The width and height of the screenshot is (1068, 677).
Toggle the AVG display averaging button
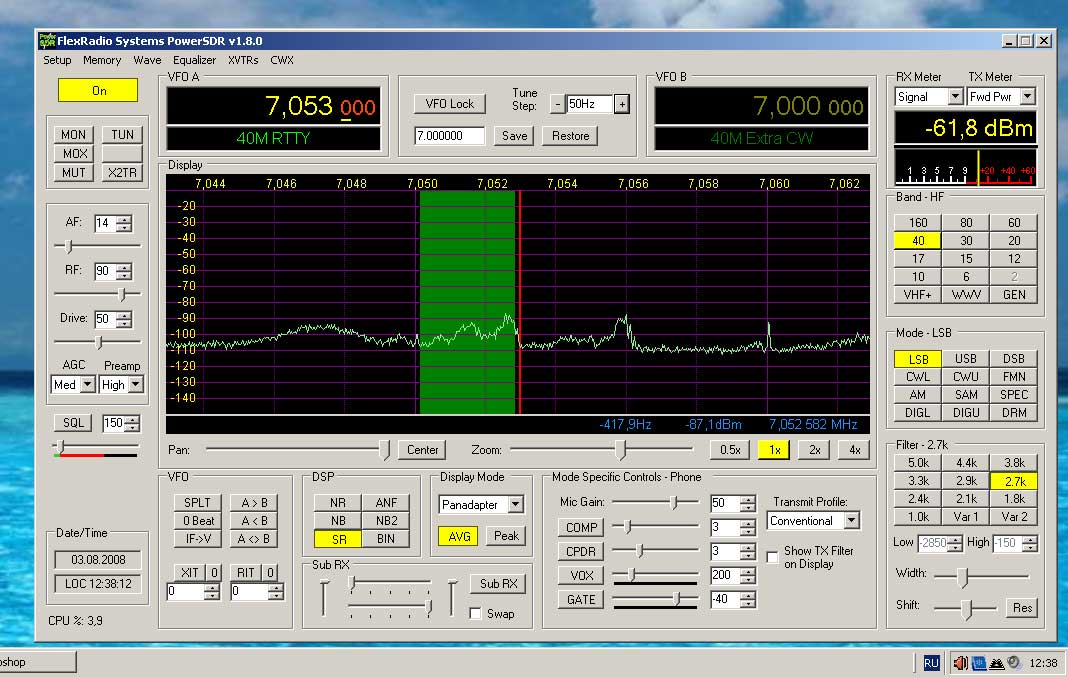pos(459,536)
